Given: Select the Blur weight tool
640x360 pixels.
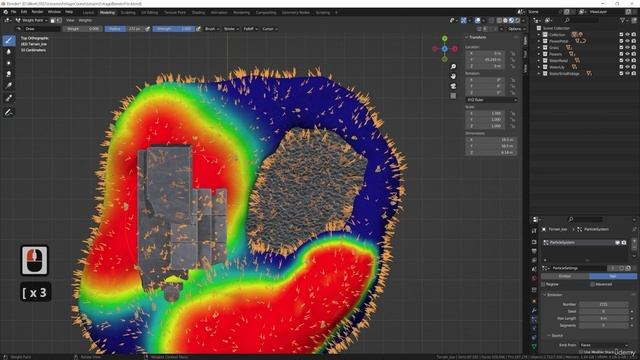Looking at the screenshot, I should point(9,52).
